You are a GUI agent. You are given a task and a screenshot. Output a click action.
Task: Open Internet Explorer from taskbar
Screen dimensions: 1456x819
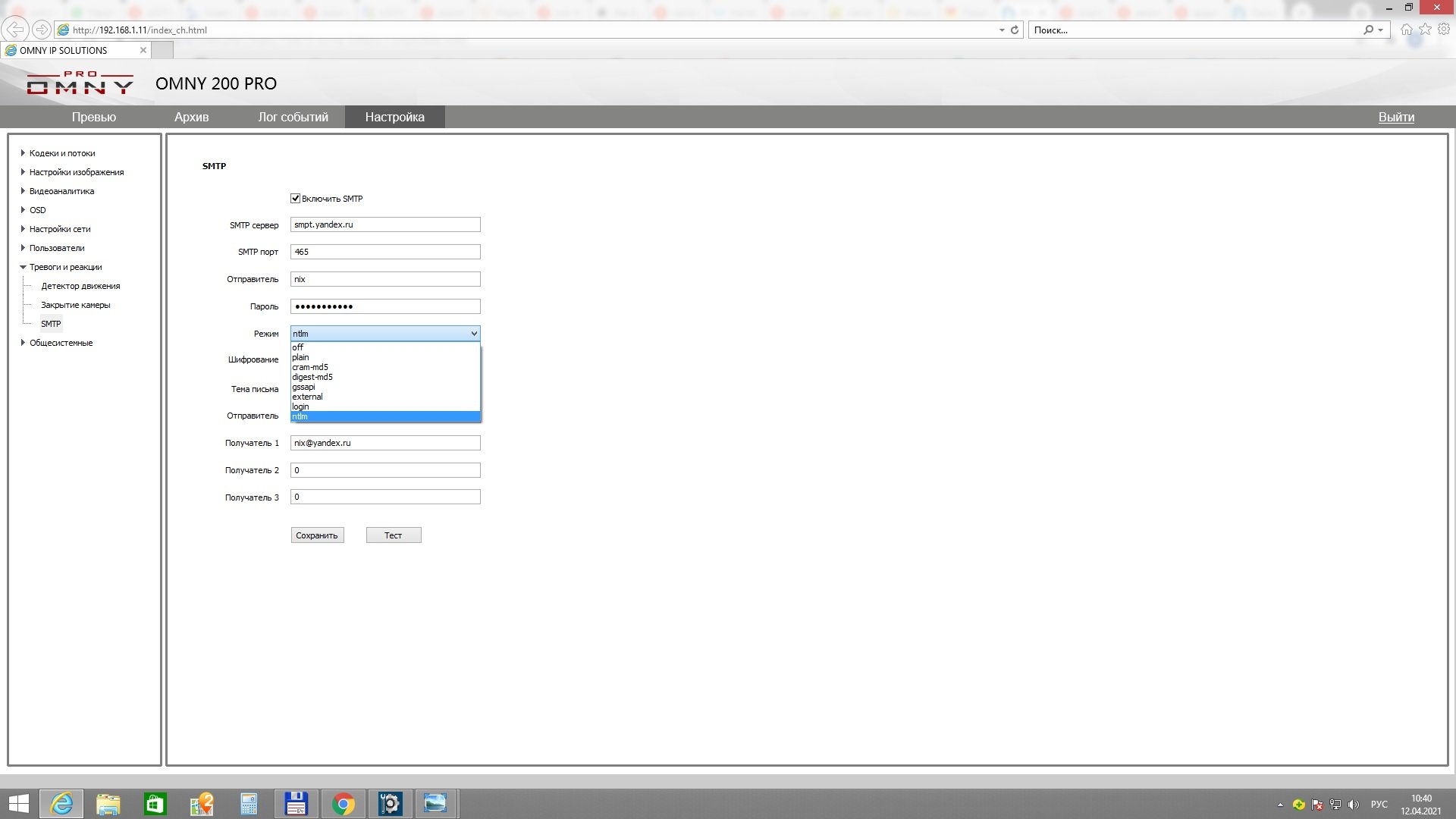(x=61, y=803)
